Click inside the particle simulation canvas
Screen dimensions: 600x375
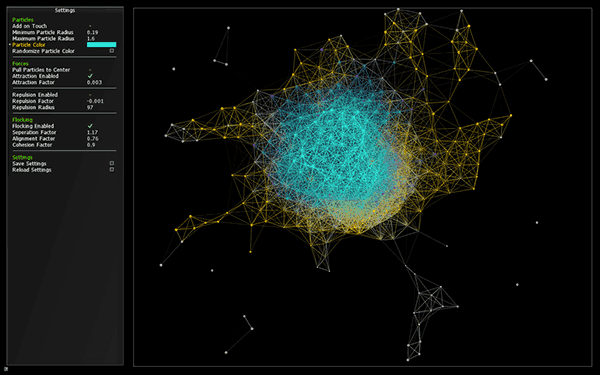[x=362, y=187]
